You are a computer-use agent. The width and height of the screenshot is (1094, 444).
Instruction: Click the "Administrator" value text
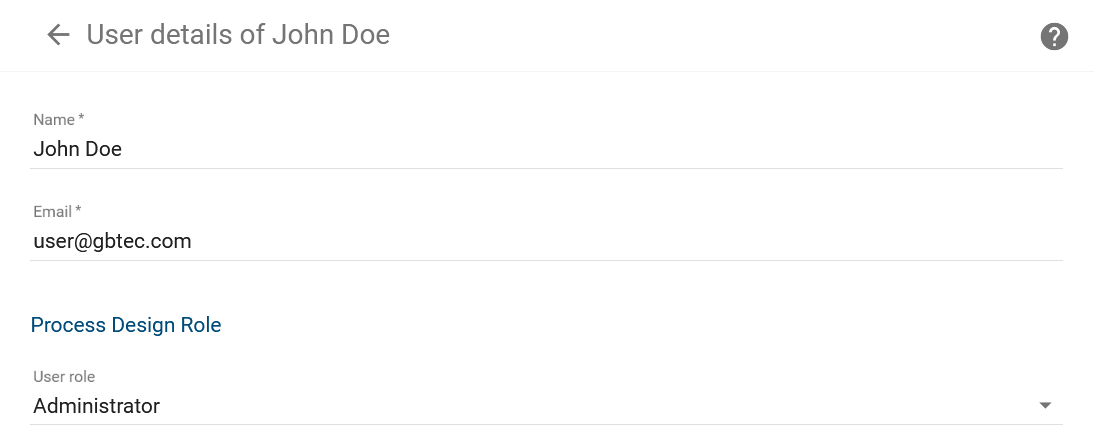[x=97, y=406]
